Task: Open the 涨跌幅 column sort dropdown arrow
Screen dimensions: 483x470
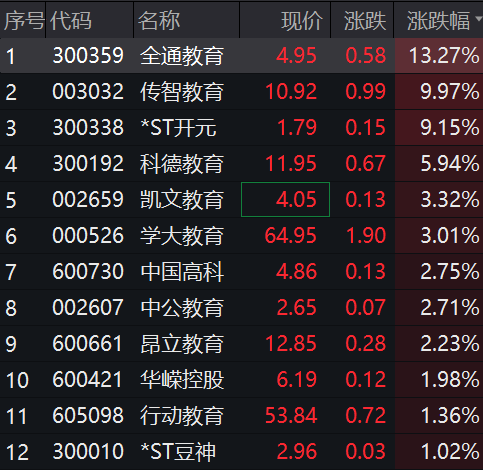Action: (479, 19)
